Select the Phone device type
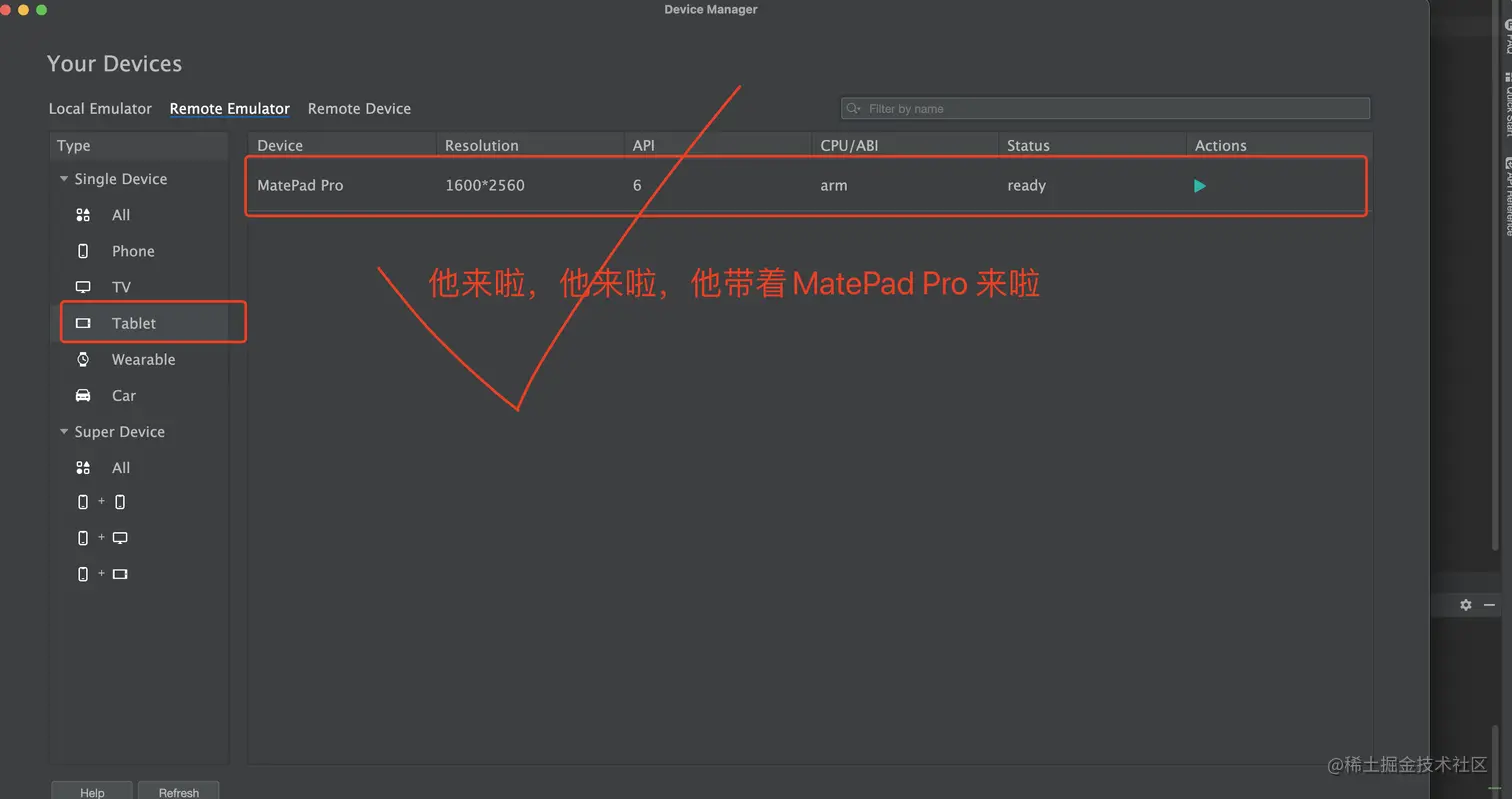 [139, 251]
